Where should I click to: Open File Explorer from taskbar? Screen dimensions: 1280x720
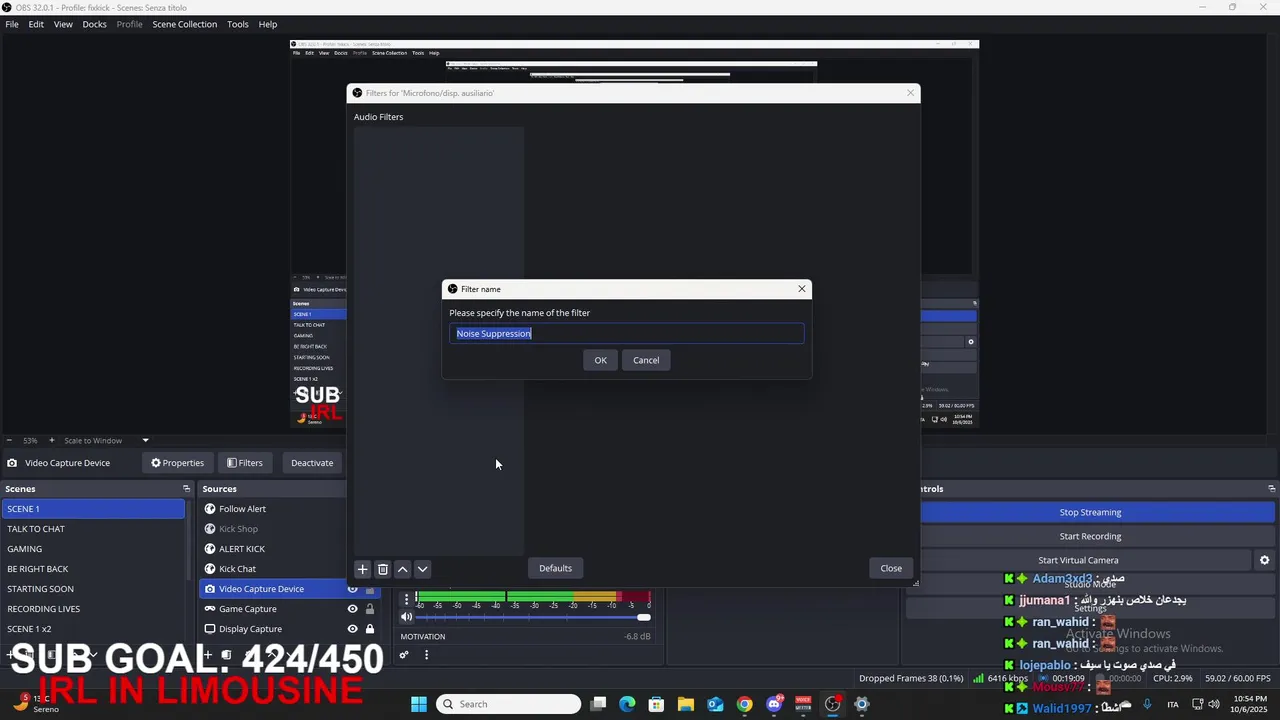pyautogui.click(x=686, y=704)
